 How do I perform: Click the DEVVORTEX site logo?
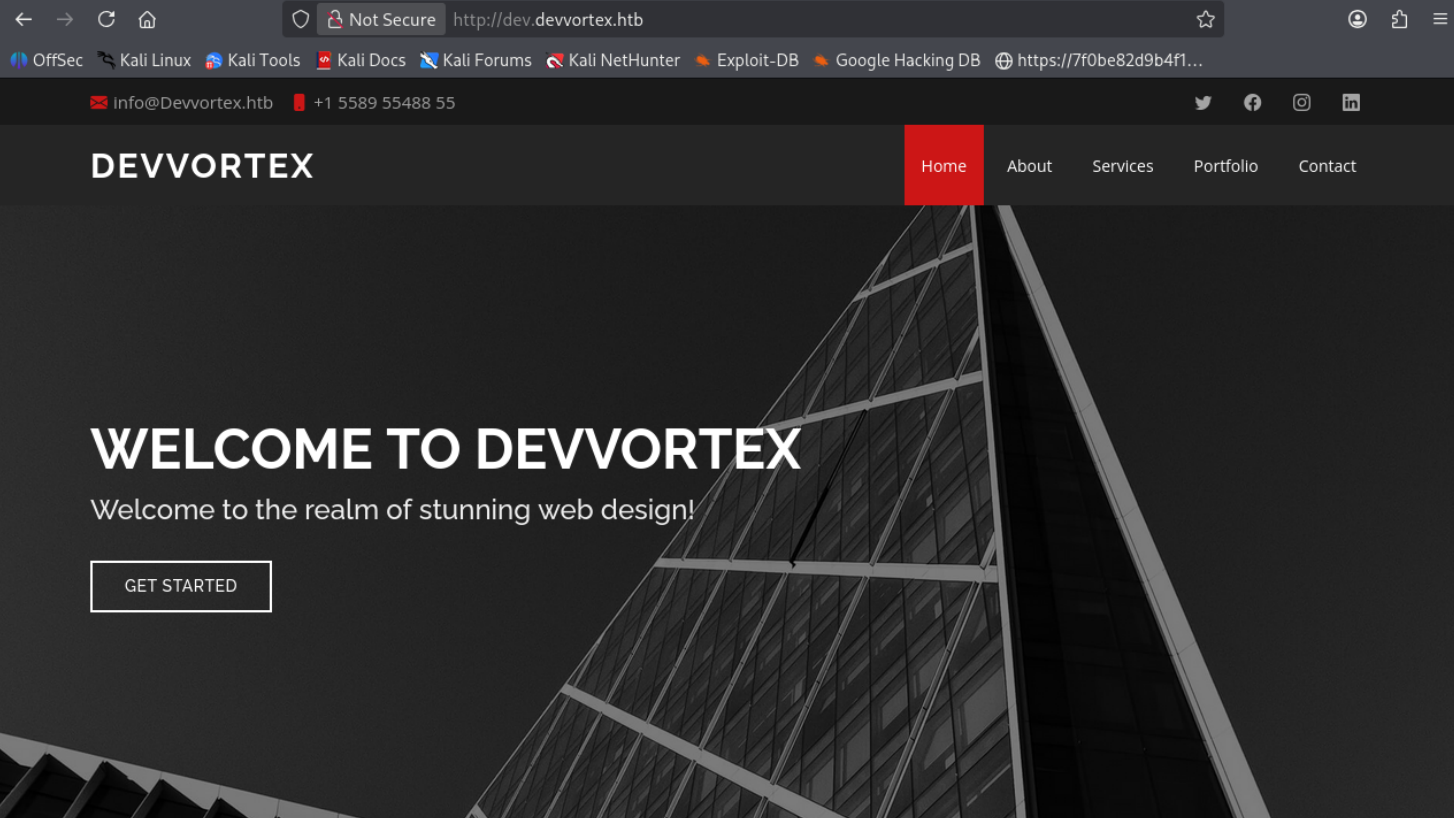[x=202, y=166]
